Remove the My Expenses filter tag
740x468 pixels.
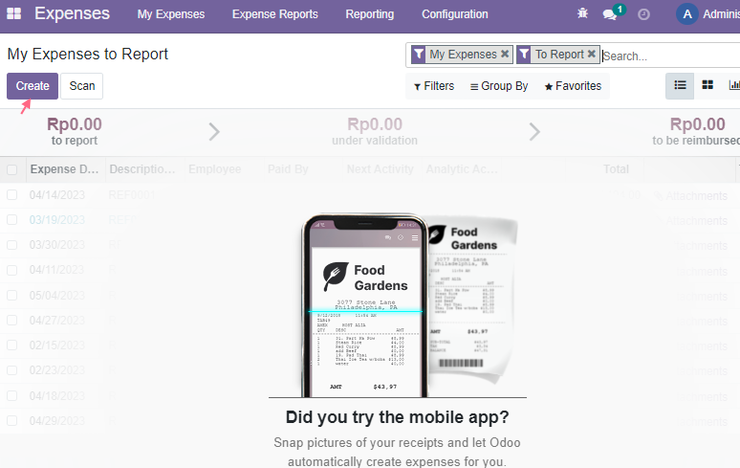505,54
